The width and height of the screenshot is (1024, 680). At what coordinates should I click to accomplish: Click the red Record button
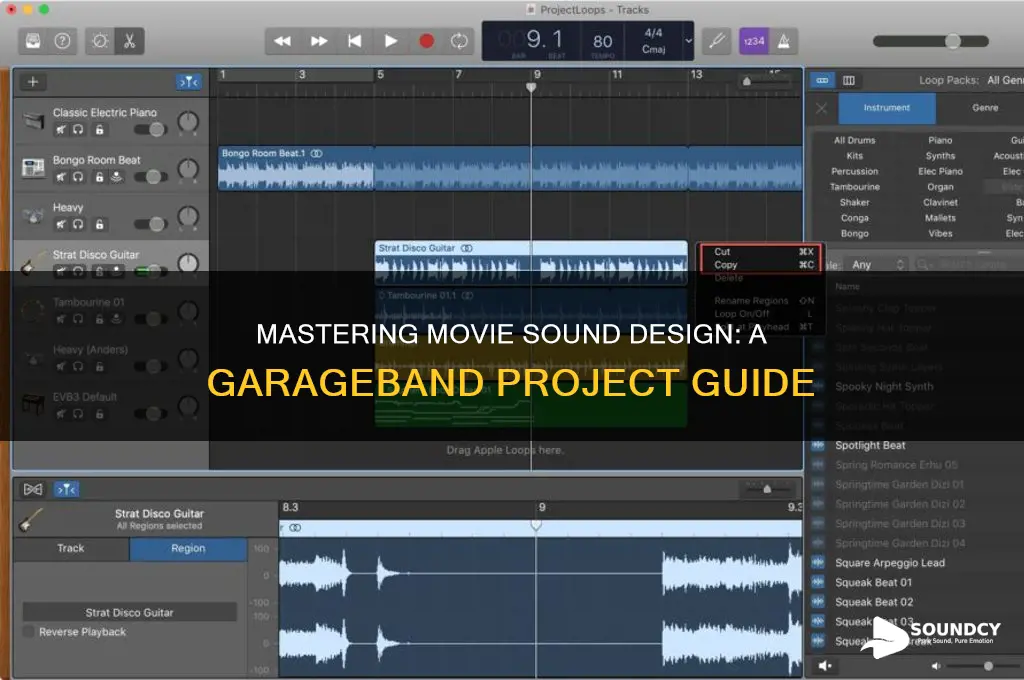point(426,41)
